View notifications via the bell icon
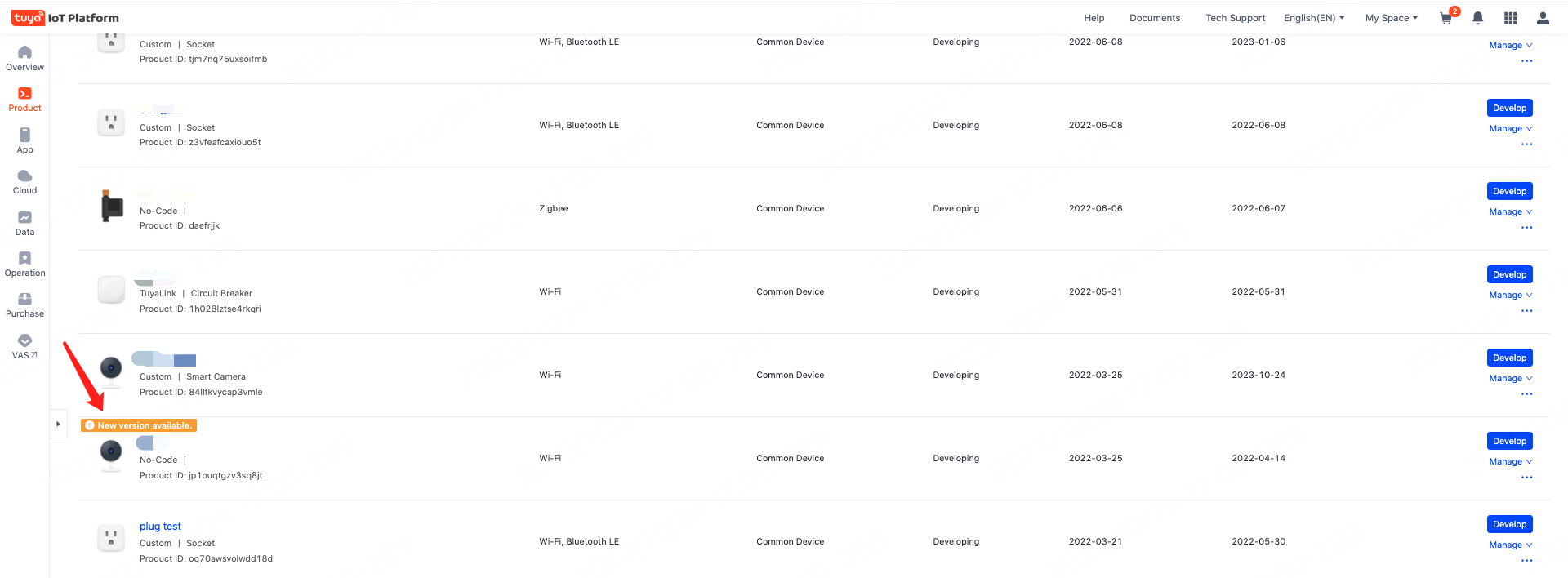The height and width of the screenshot is (578, 1568). click(x=1477, y=17)
